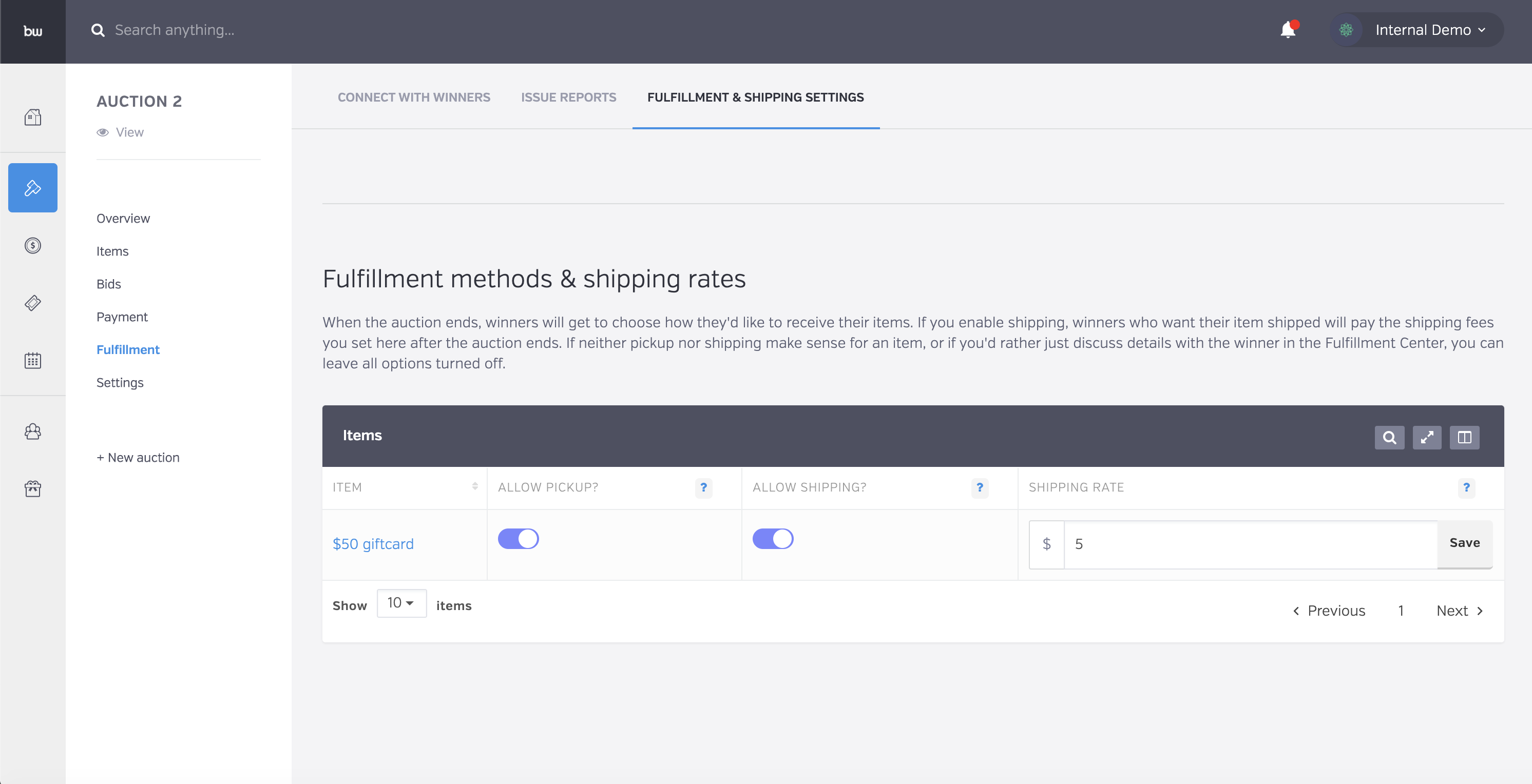The width and height of the screenshot is (1532, 784).
Task: Click the View eye toggle under Auction 2
Action: click(x=120, y=132)
